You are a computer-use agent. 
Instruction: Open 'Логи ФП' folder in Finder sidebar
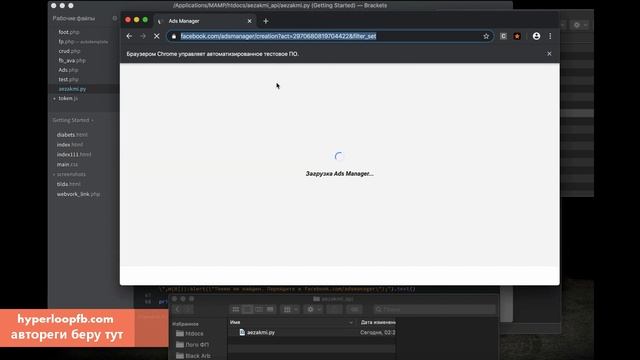(x=192, y=344)
